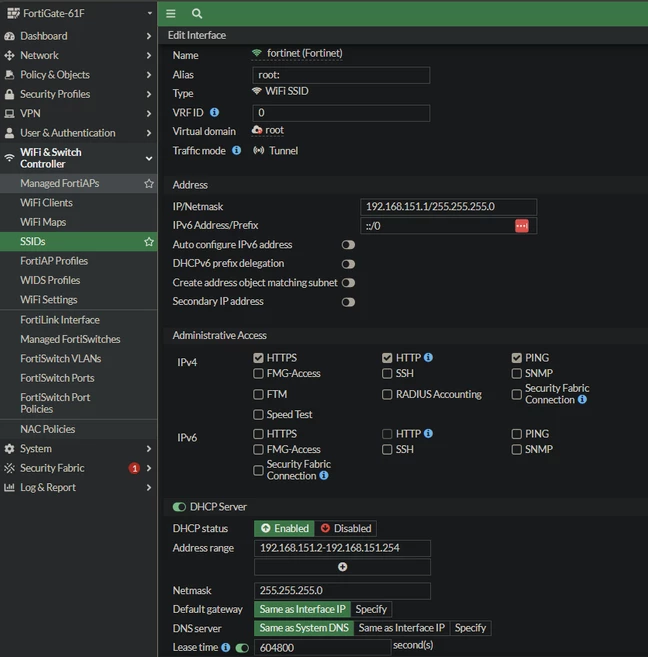This screenshot has width=648, height=657.
Task: Select Specify for Default gateway
Action: [371, 609]
